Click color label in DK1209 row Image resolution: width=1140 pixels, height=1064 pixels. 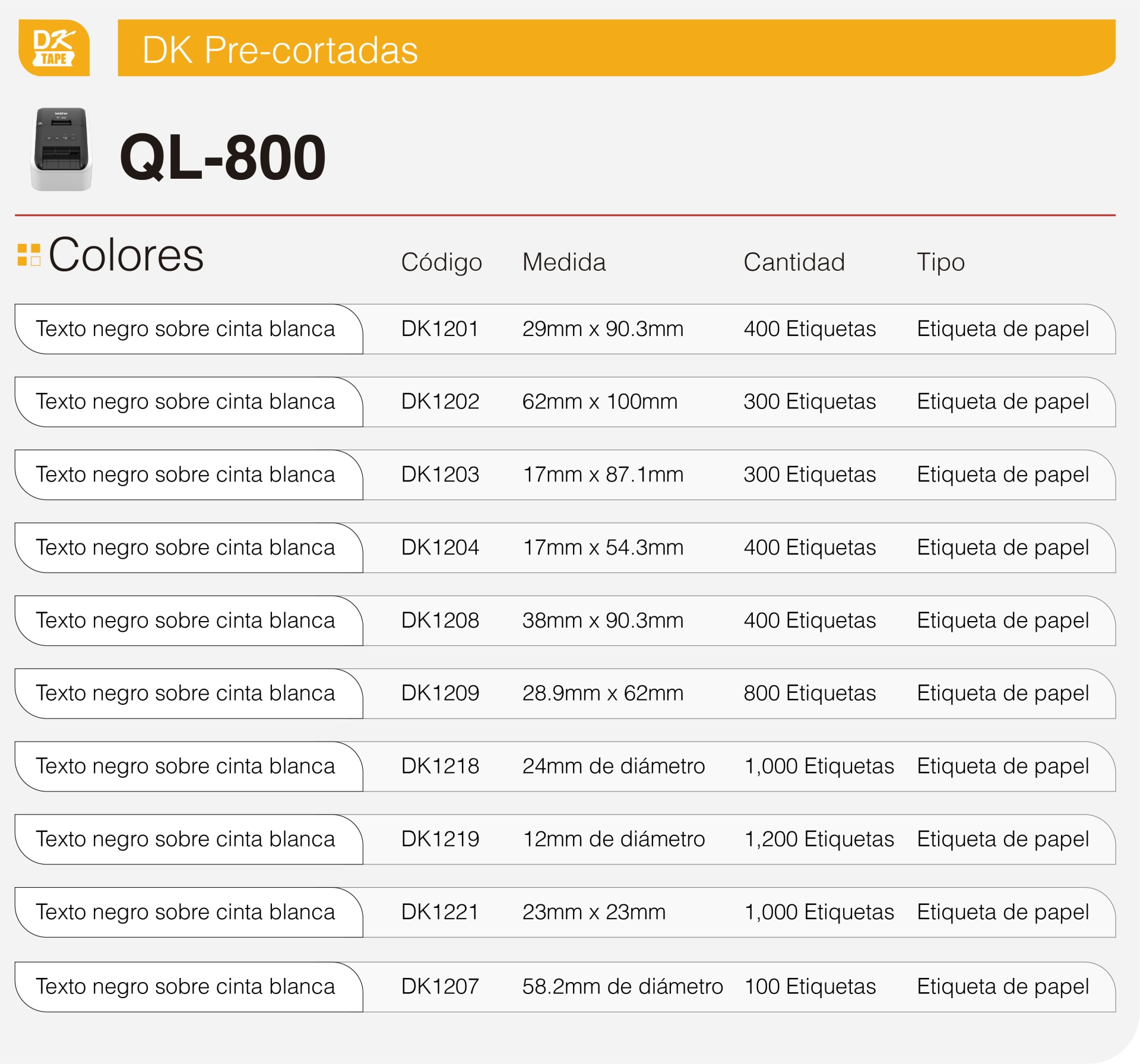click(189, 695)
